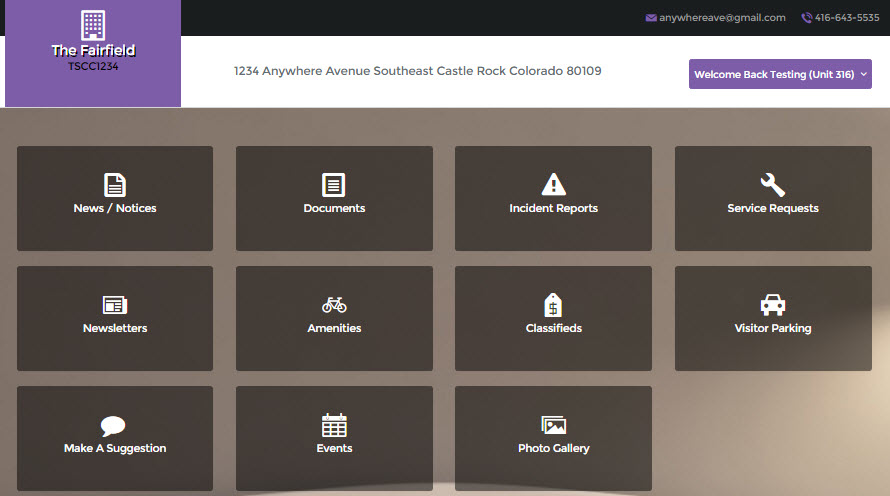Go to the Visitor Parking label

coord(772,329)
